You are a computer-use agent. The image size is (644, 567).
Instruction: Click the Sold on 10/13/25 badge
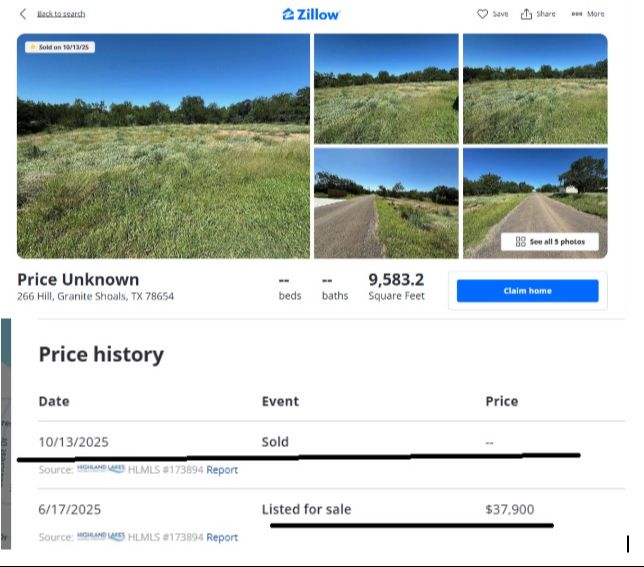pos(60,47)
